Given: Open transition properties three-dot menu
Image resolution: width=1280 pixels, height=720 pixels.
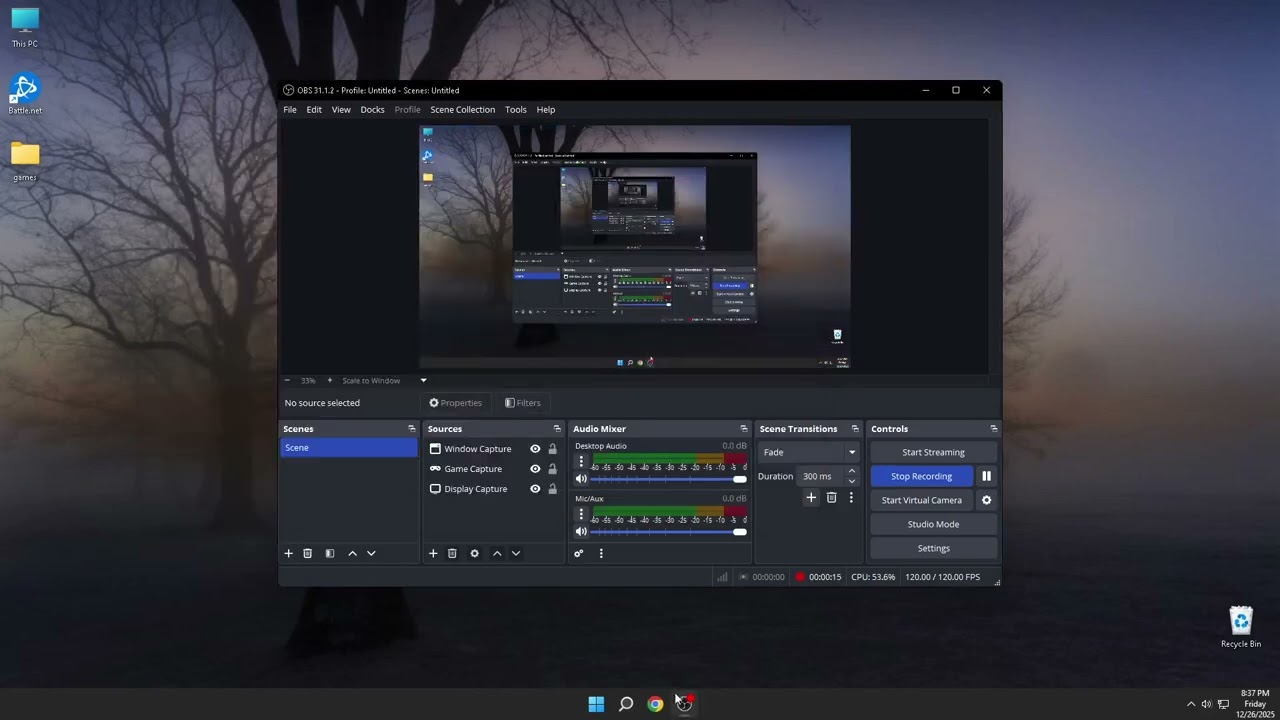Looking at the screenshot, I should point(851,497).
